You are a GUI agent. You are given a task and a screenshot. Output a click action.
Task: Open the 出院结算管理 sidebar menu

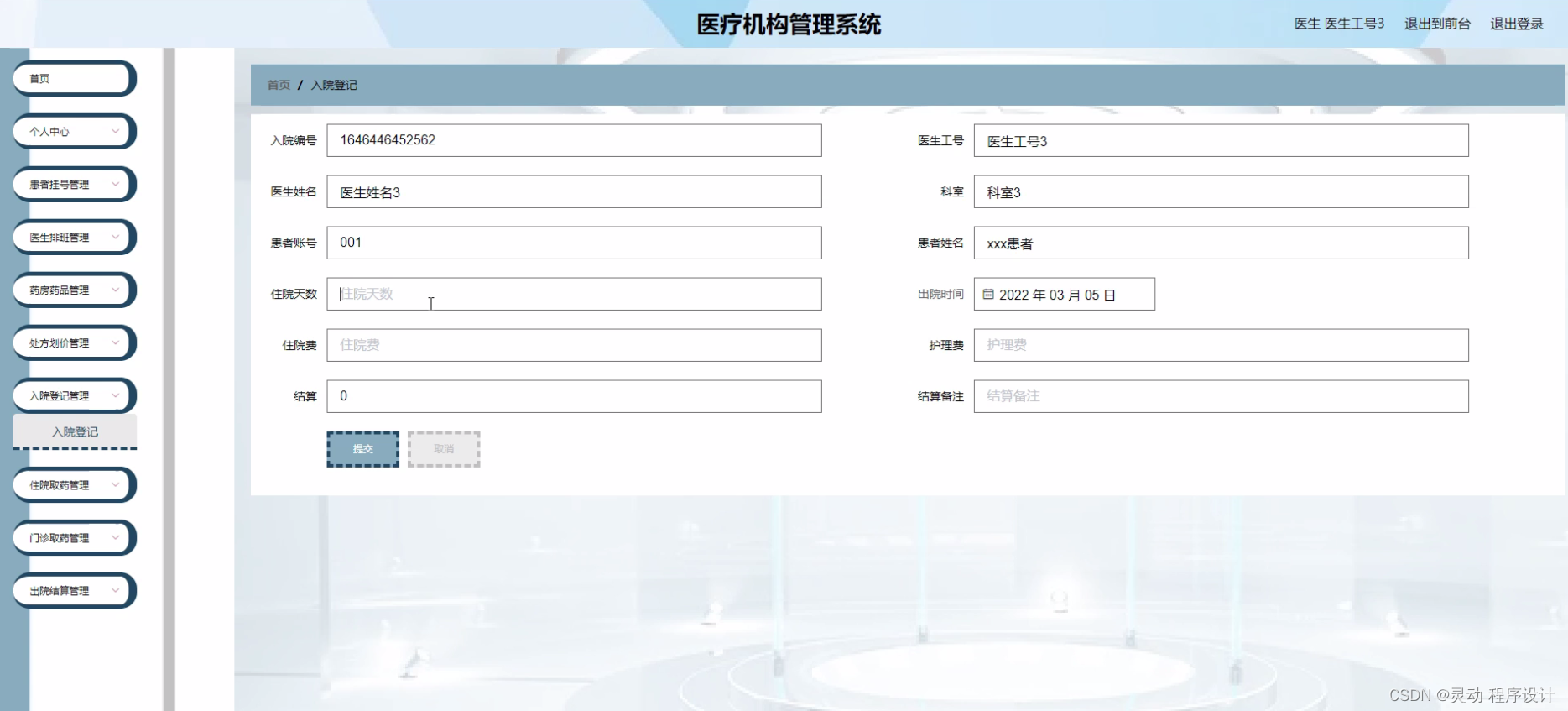(74, 591)
